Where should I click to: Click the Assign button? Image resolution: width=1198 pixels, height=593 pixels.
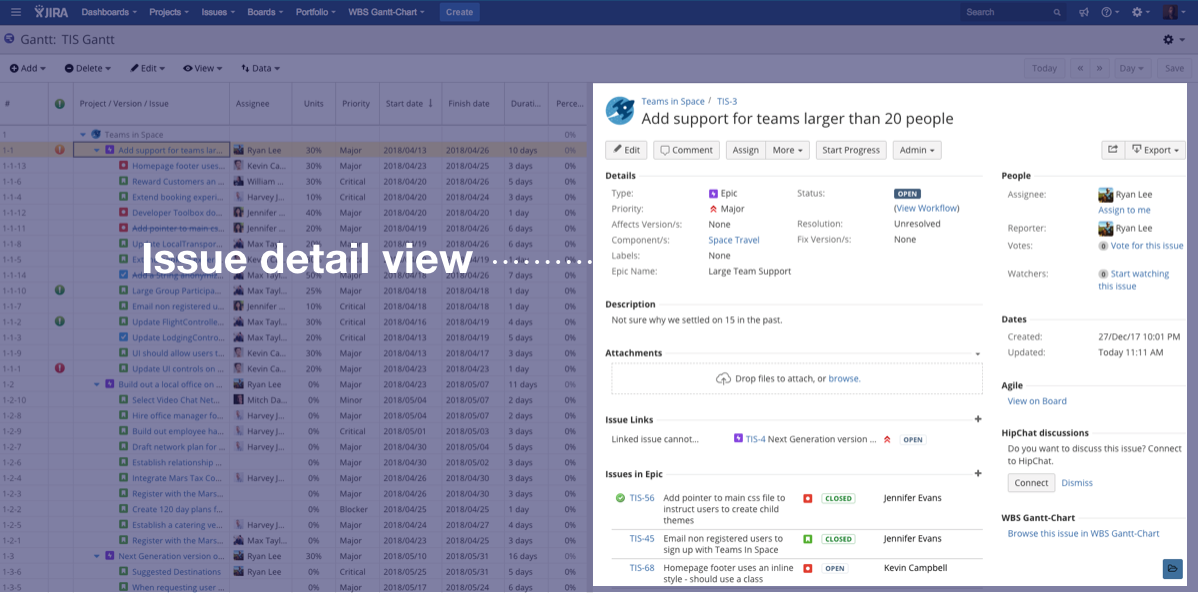pos(746,150)
